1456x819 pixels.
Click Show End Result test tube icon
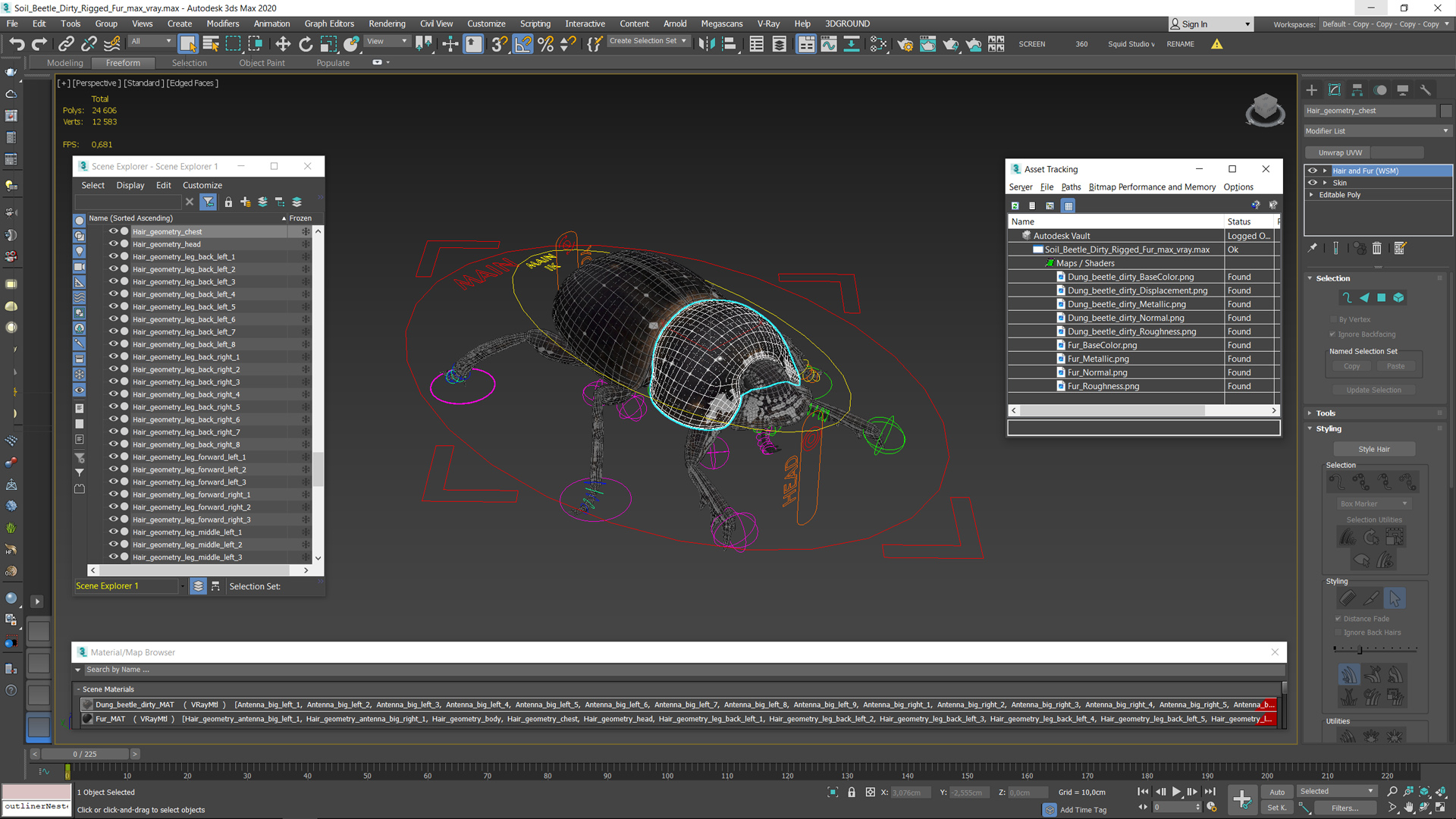[1336, 248]
